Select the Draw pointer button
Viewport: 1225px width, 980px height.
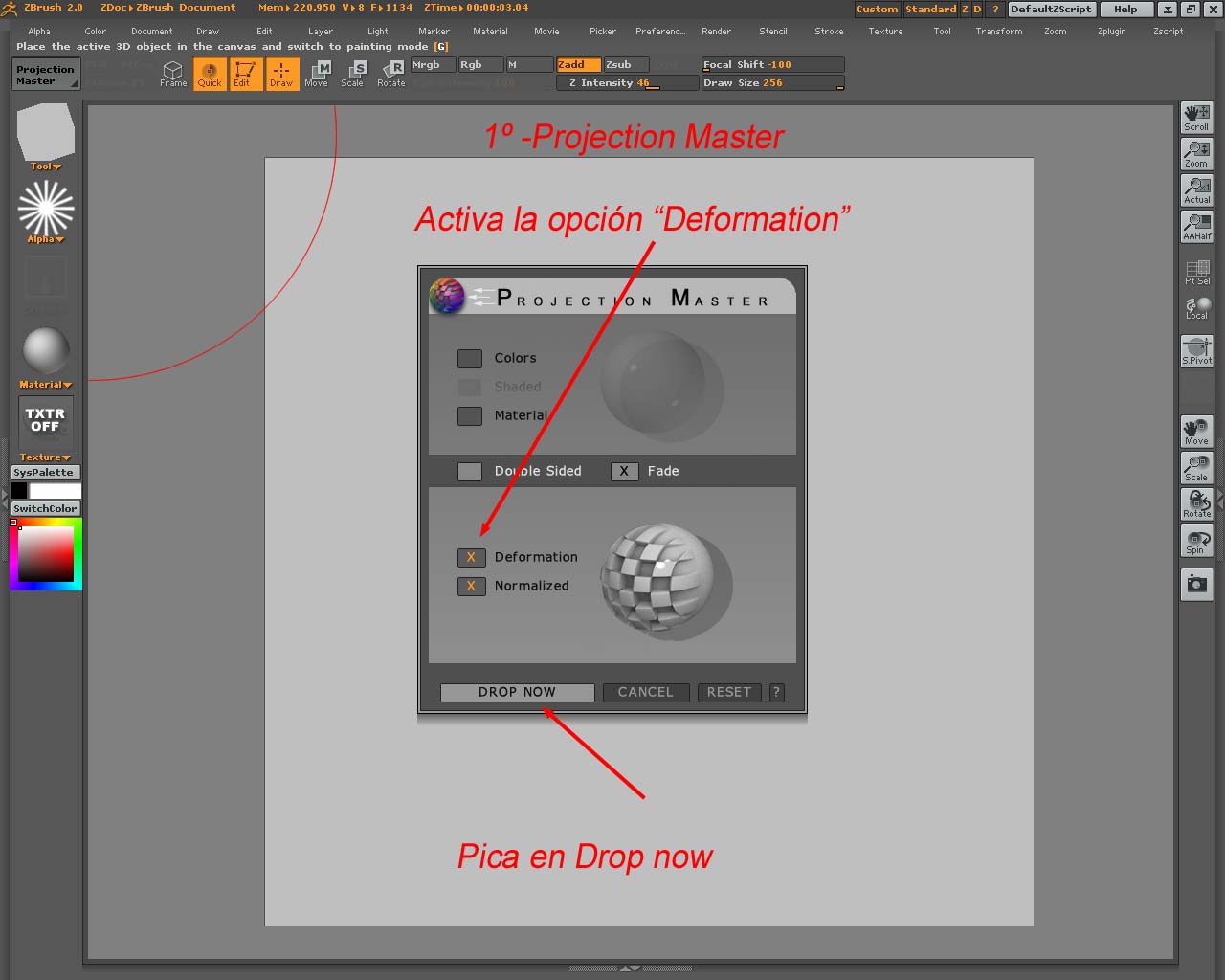(281, 74)
